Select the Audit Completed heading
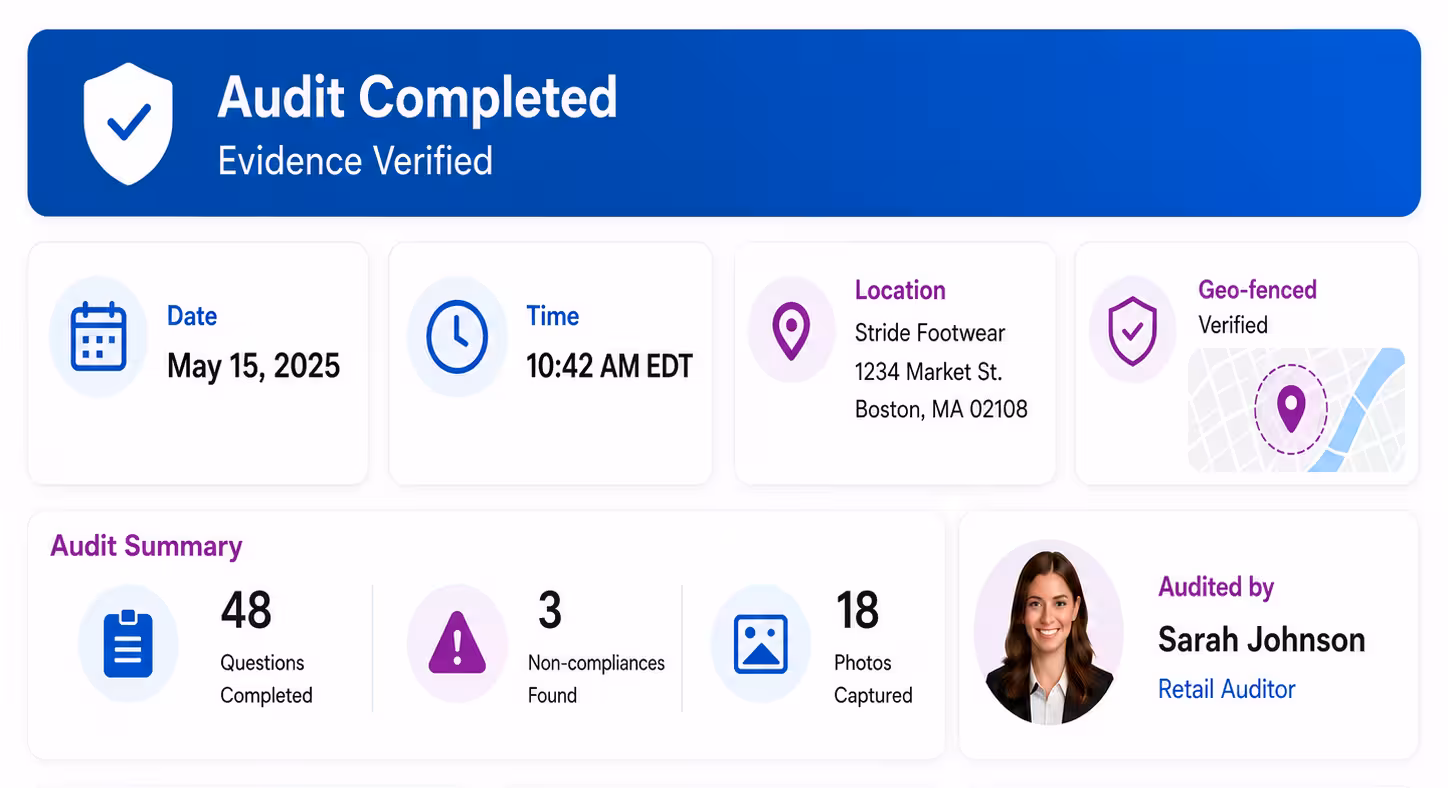This screenshot has width=1448, height=788. click(x=417, y=97)
